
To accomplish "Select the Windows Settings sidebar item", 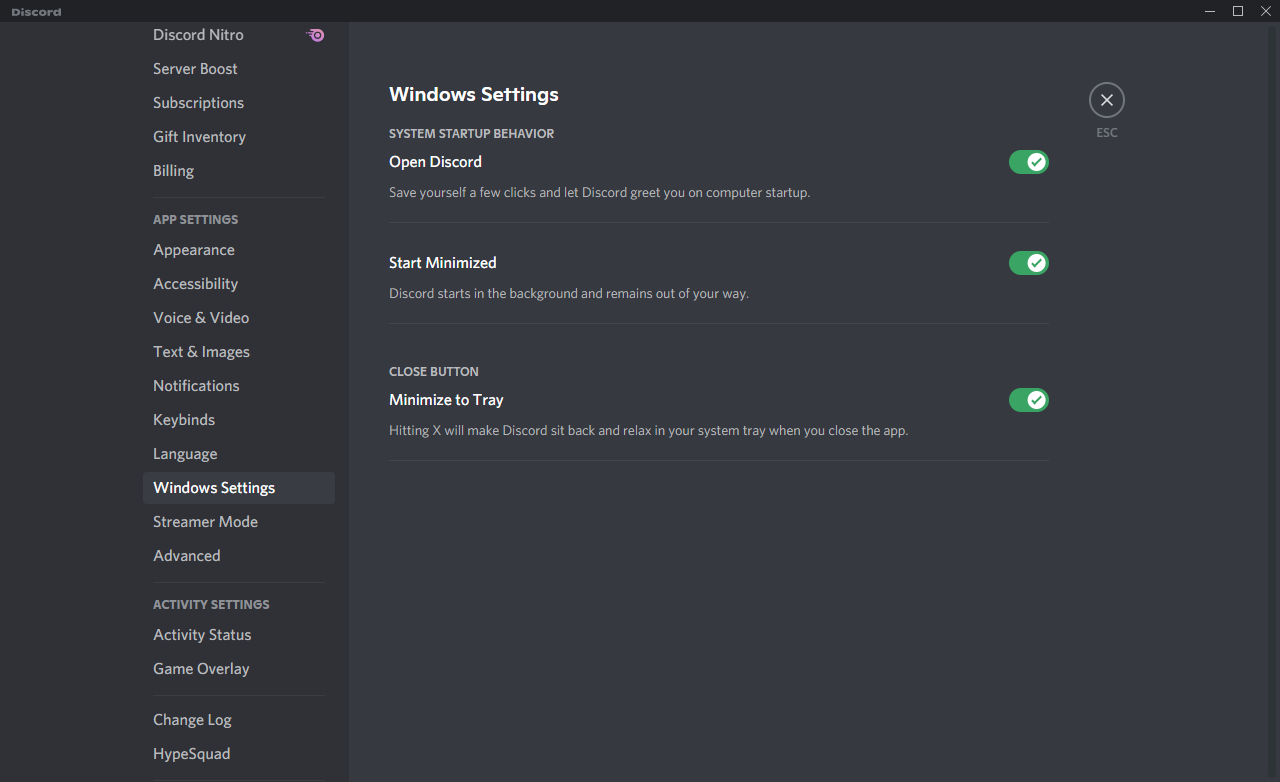I will 238,488.
